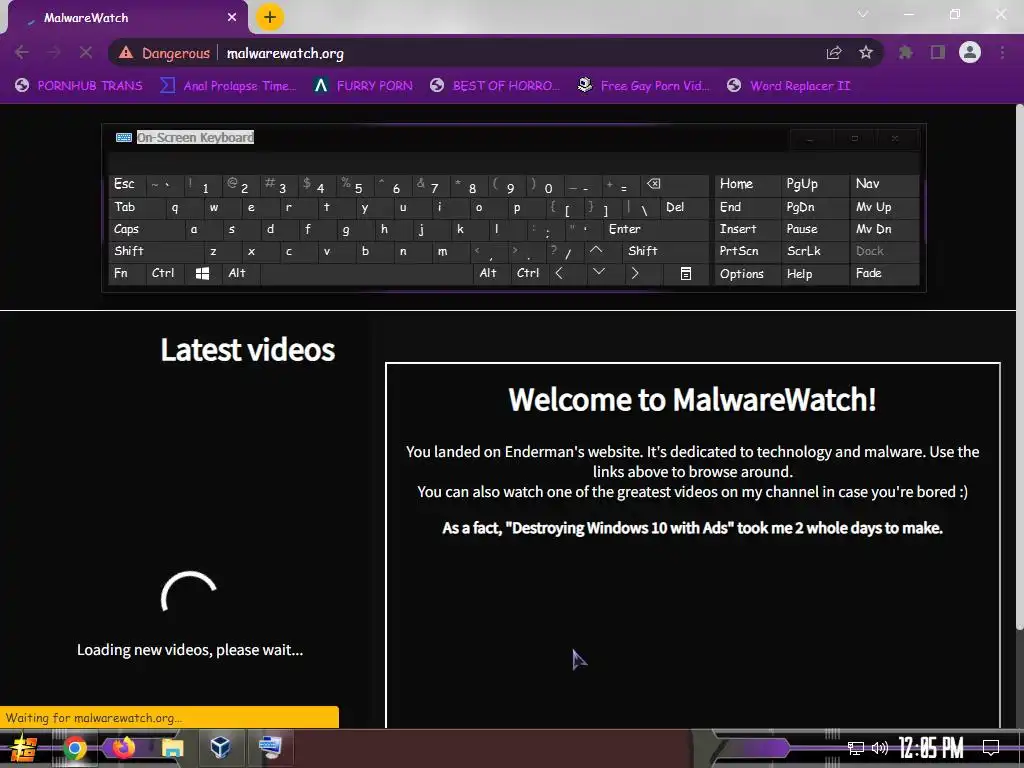Image resolution: width=1024 pixels, height=768 pixels.
Task: Open the Start menu button
Action: tap(23, 748)
